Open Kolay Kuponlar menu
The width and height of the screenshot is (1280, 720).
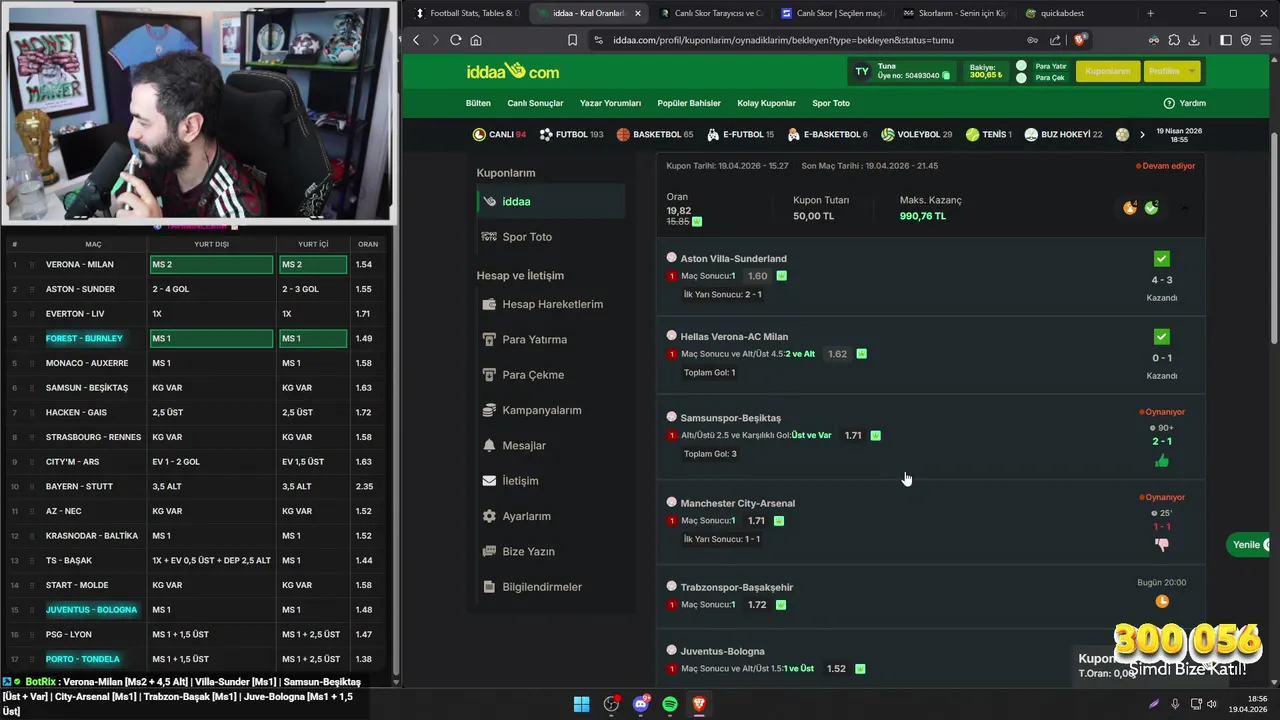(x=766, y=103)
